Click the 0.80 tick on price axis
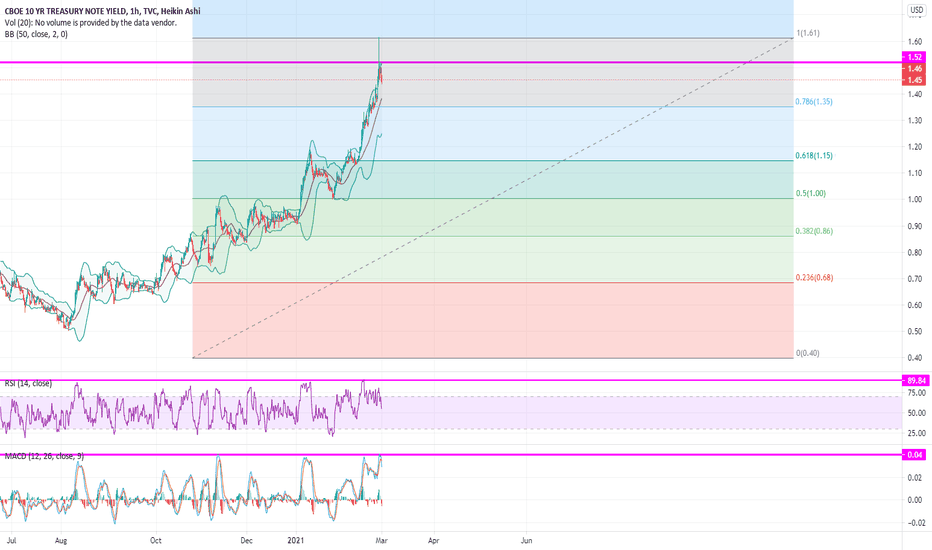 point(915,253)
